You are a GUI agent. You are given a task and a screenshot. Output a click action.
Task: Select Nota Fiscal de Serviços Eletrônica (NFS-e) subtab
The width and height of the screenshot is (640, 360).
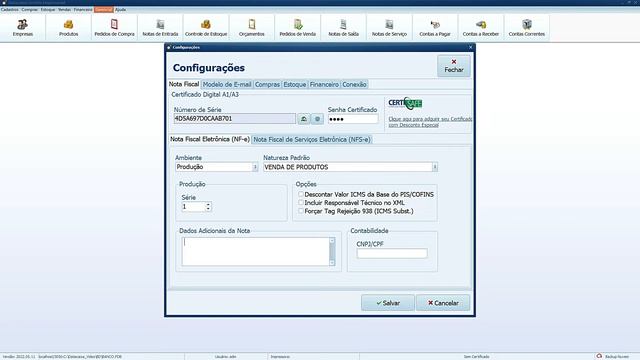pyautogui.click(x=312, y=140)
